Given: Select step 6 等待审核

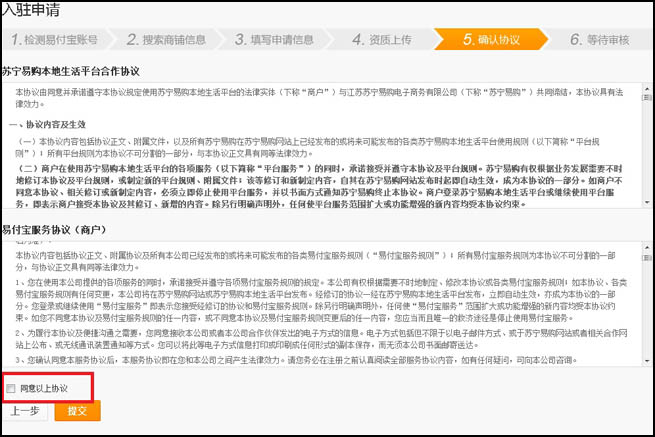Looking at the screenshot, I should pyautogui.click(x=599, y=40).
